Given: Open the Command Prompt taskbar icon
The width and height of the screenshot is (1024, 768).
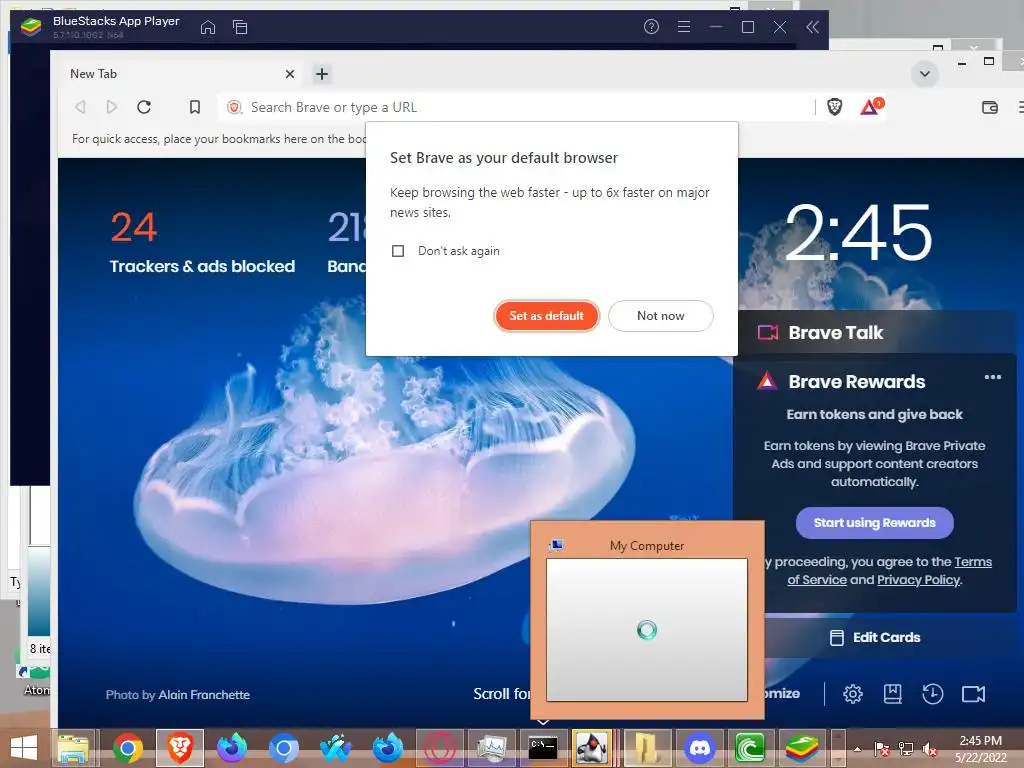Looking at the screenshot, I should [x=543, y=748].
